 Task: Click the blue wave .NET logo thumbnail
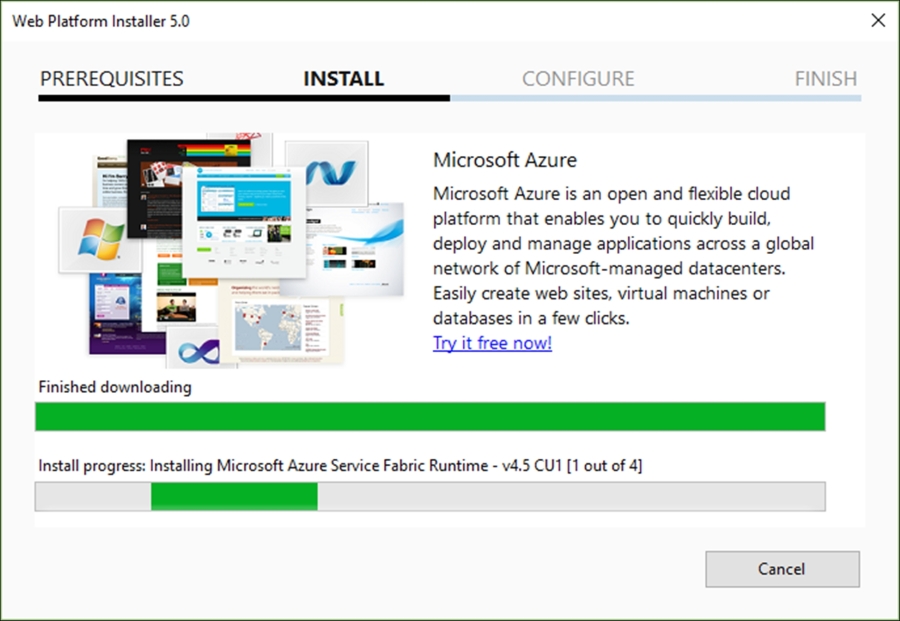pyautogui.click(x=329, y=173)
